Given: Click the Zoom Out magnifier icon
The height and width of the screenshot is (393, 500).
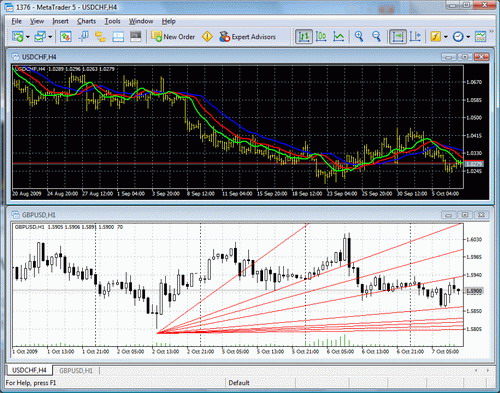Looking at the screenshot, I should pyautogui.click(x=376, y=36).
